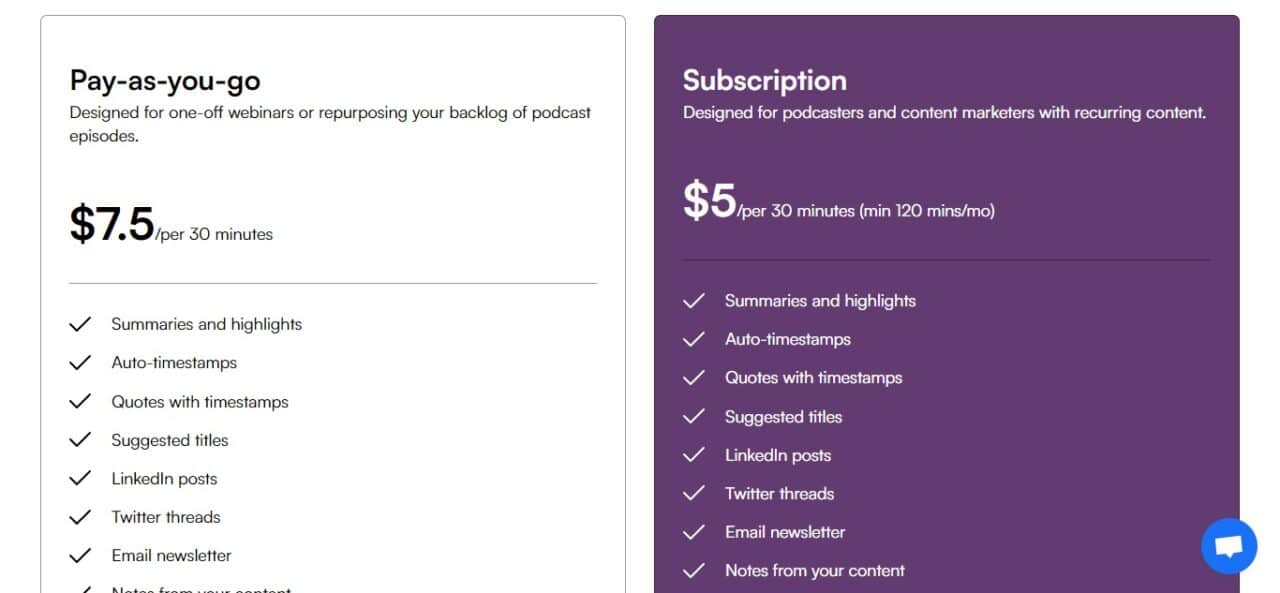The width and height of the screenshot is (1280, 593).
Task: Click checkmark beside Subscription Email newsletter
Action: 694,532
